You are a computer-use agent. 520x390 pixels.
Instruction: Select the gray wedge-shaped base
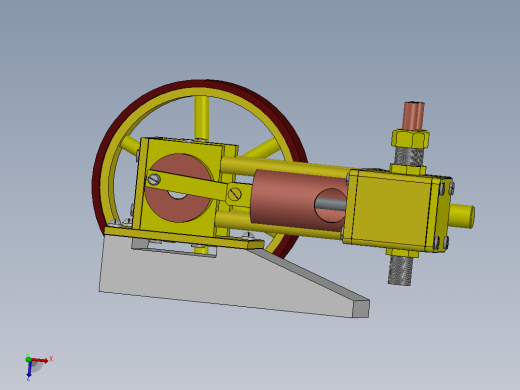tap(213, 280)
